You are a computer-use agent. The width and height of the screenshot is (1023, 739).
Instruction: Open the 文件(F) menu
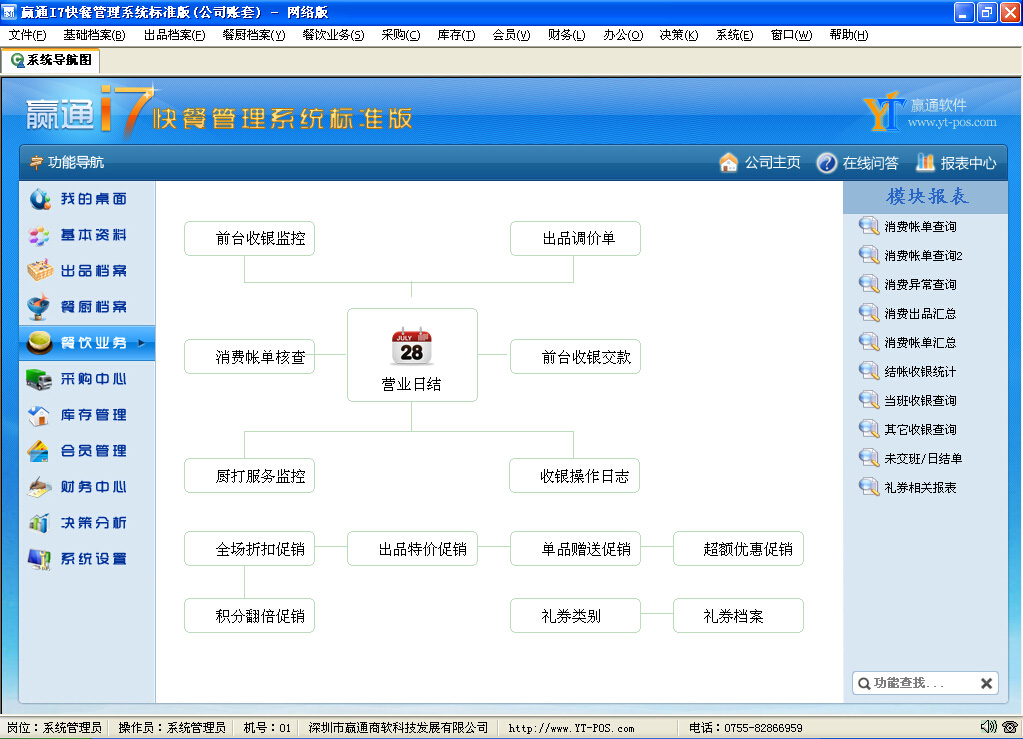(x=27, y=35)
